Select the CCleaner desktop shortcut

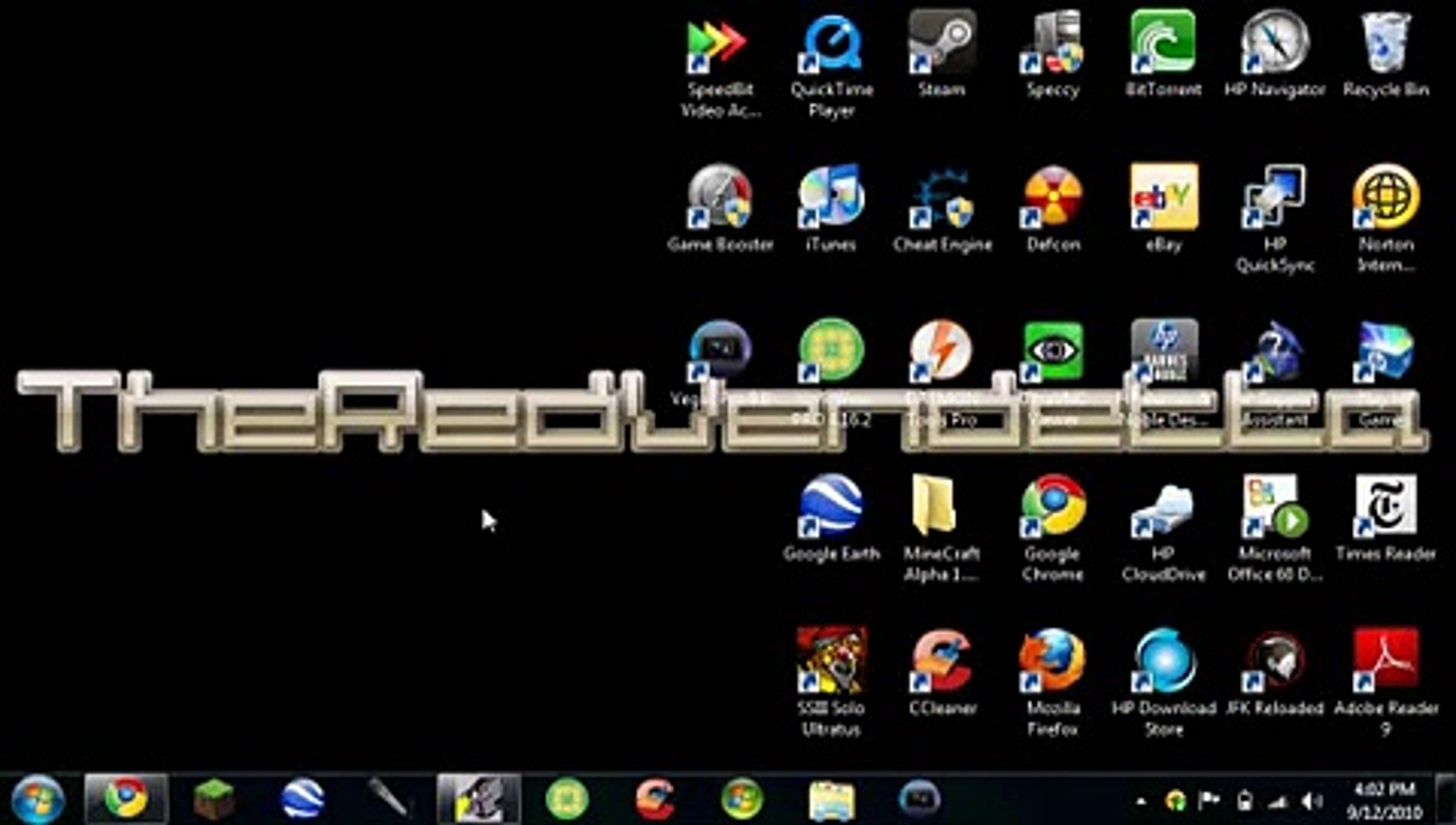click(942, 672)
